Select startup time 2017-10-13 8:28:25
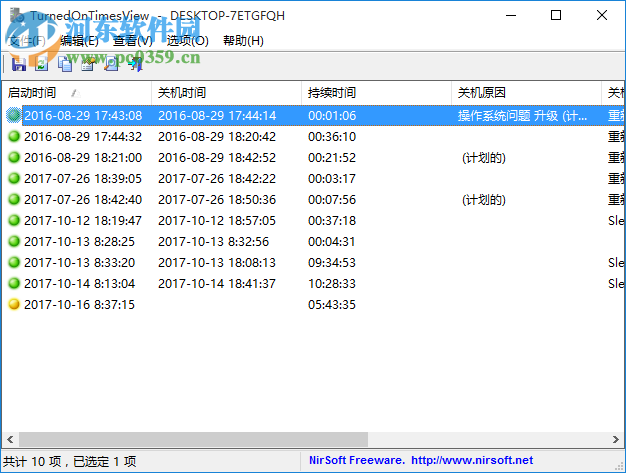626x473 pixels. click(79, 241)
